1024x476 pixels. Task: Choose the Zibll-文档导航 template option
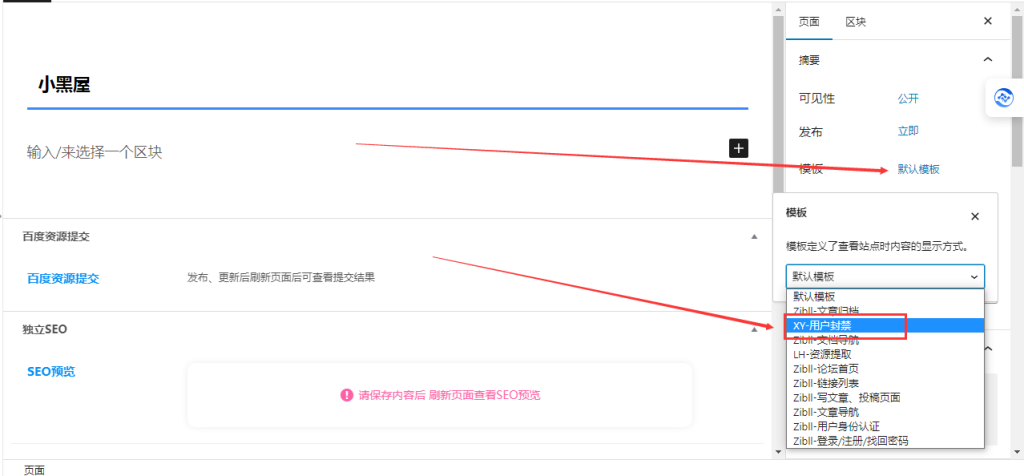pos(885,340)
